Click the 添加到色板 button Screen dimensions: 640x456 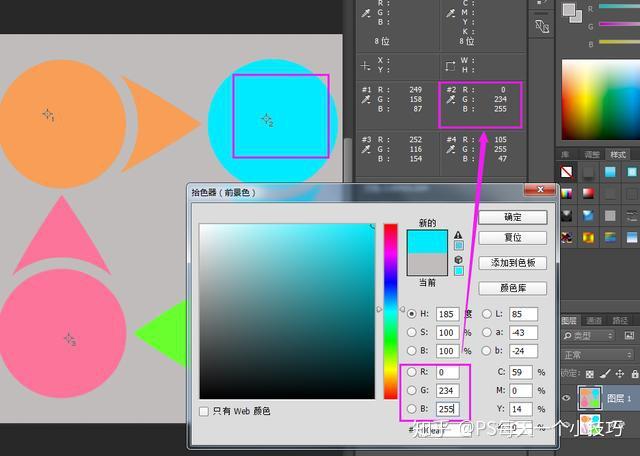513,262
